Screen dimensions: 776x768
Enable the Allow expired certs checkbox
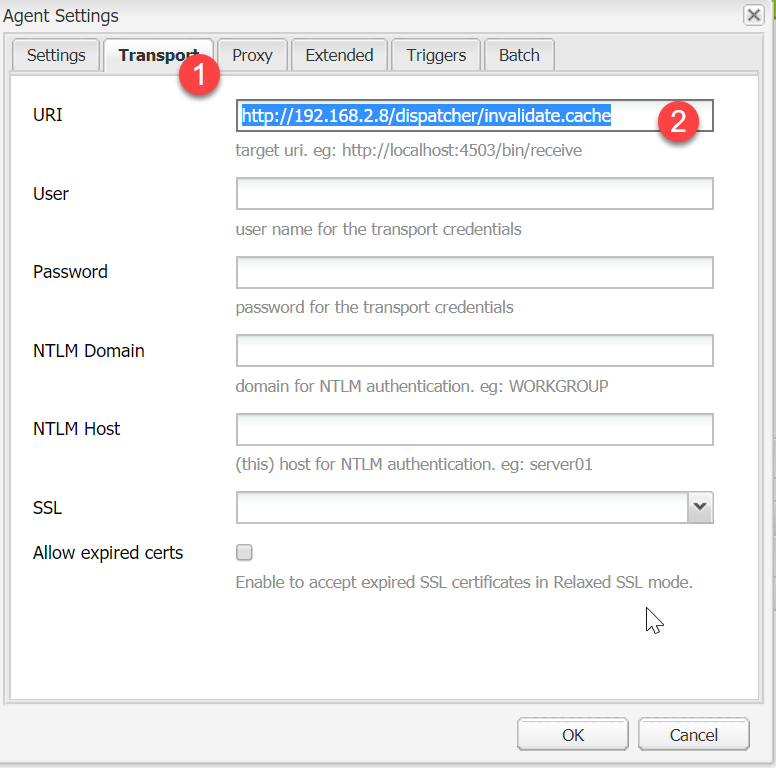point(244,552)
